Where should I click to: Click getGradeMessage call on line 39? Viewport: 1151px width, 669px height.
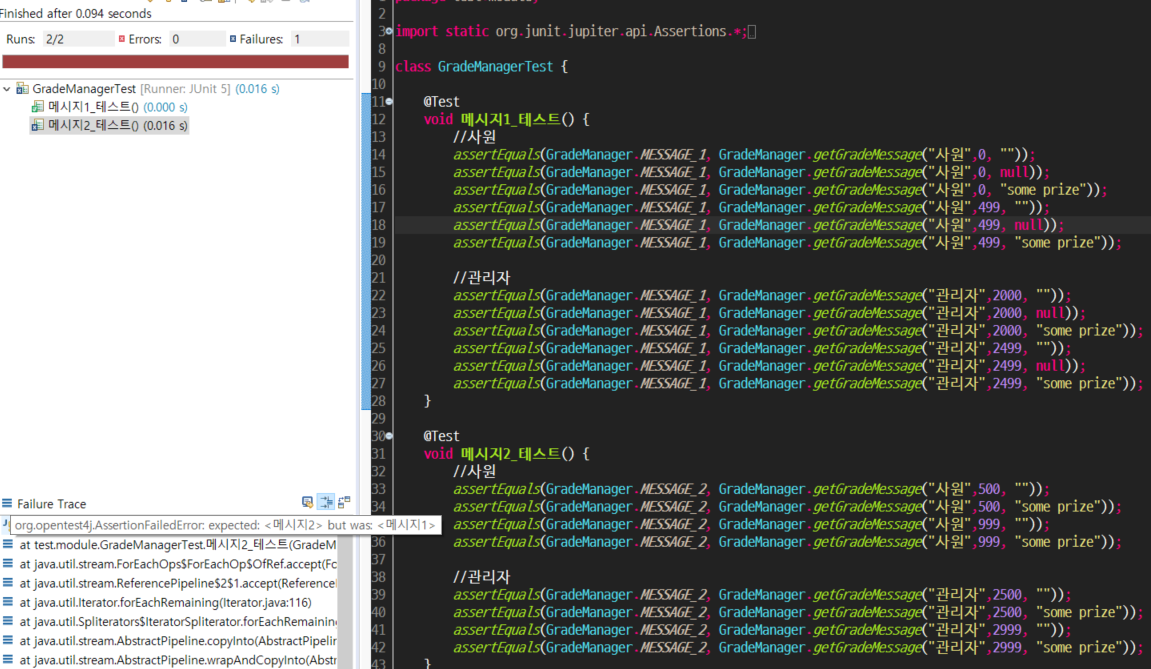click(867, 595)
